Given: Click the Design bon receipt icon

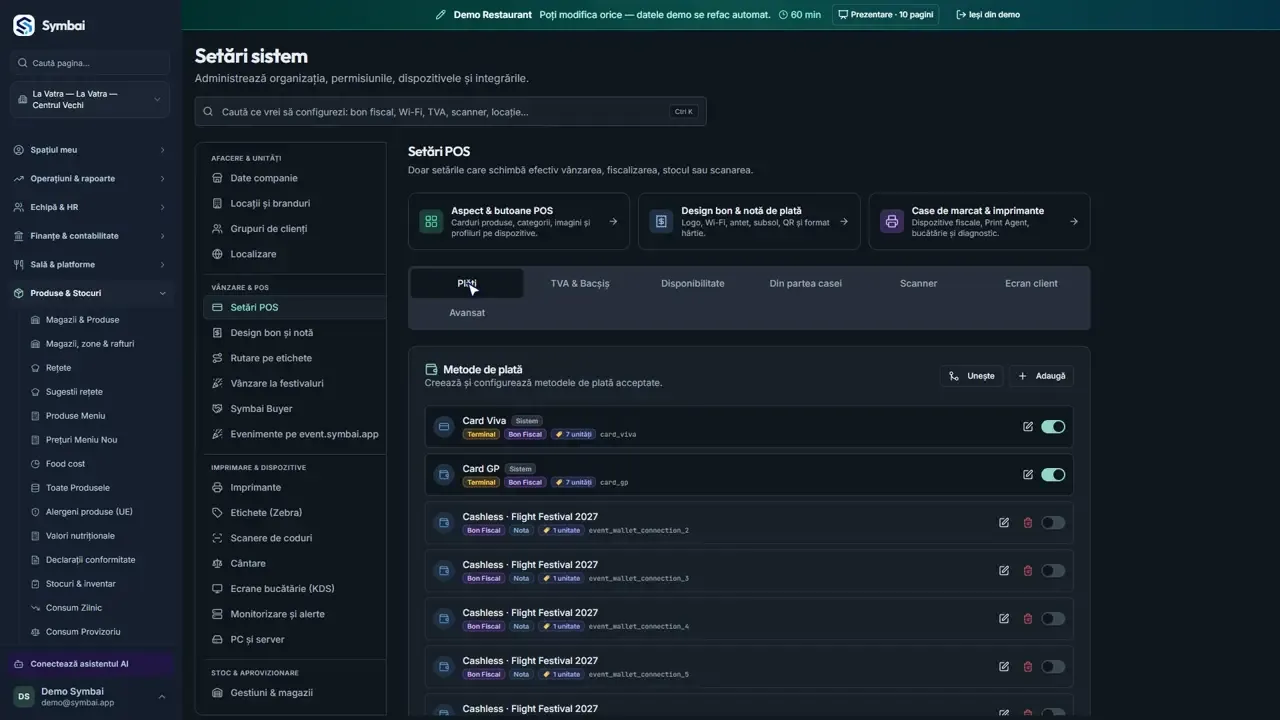Looking at the screenshot, I should coord(661,222).
